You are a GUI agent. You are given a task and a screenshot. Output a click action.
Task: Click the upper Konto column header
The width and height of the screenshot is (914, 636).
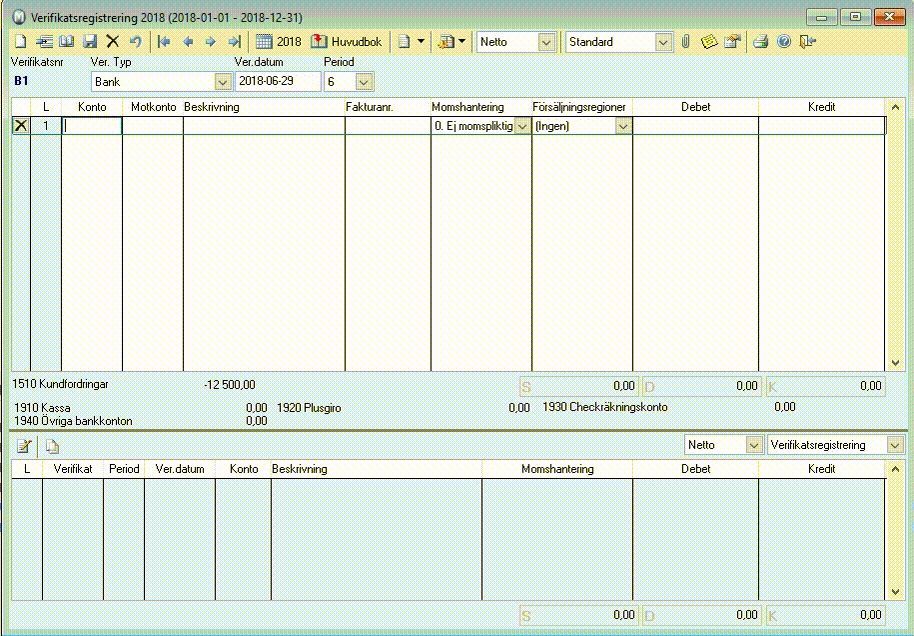click(x=92, y=107)
